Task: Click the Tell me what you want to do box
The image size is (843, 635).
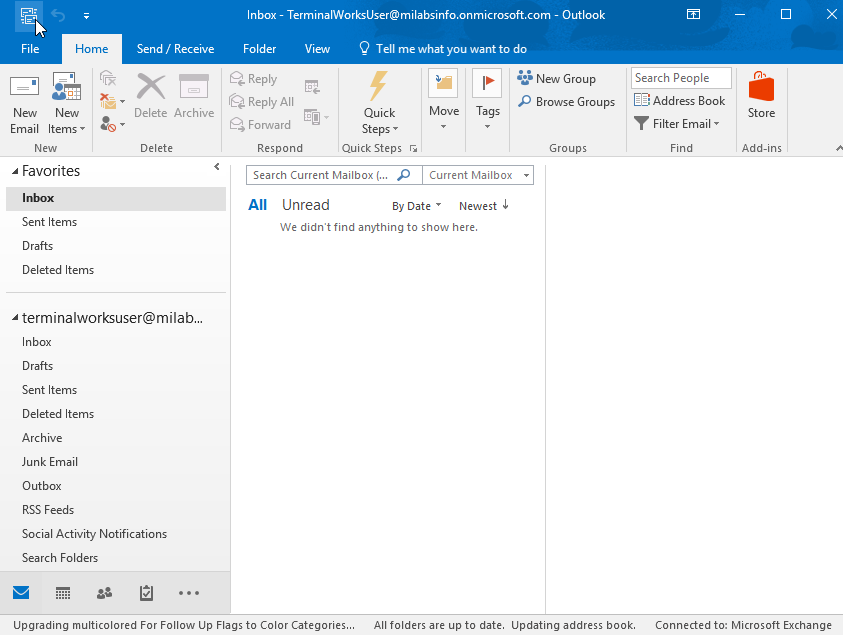Action: tap(442, 49)
